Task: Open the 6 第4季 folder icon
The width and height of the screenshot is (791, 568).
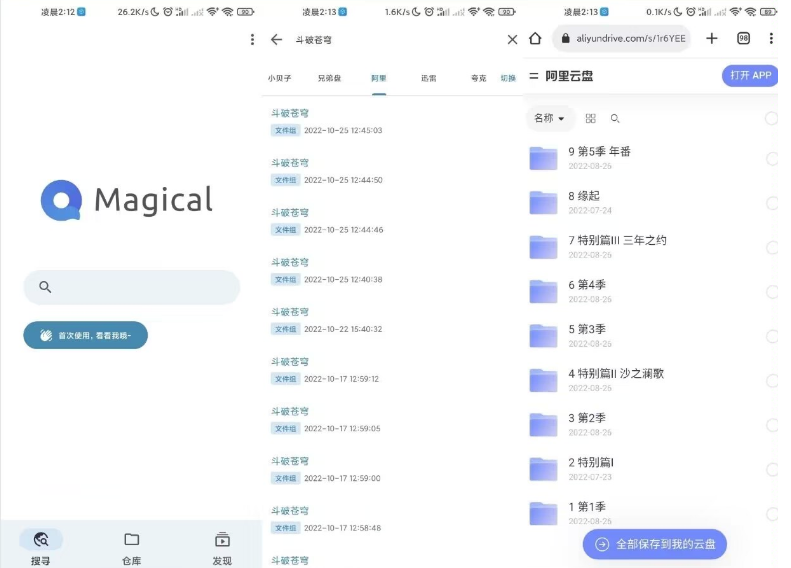Action: (x=543, y=291)
